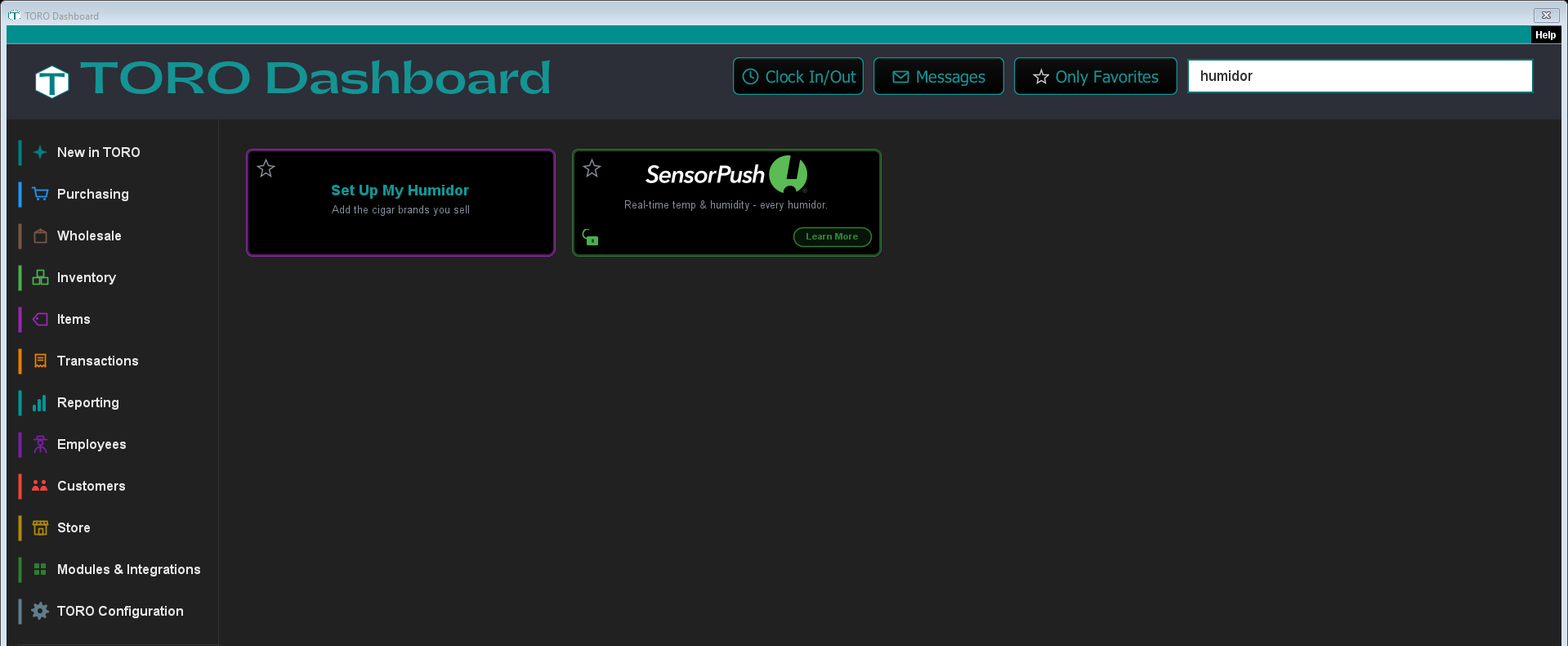Screen dimensions: 1568x646
Task: Click Learn More on SensorPush card
Action: [832, 236]
